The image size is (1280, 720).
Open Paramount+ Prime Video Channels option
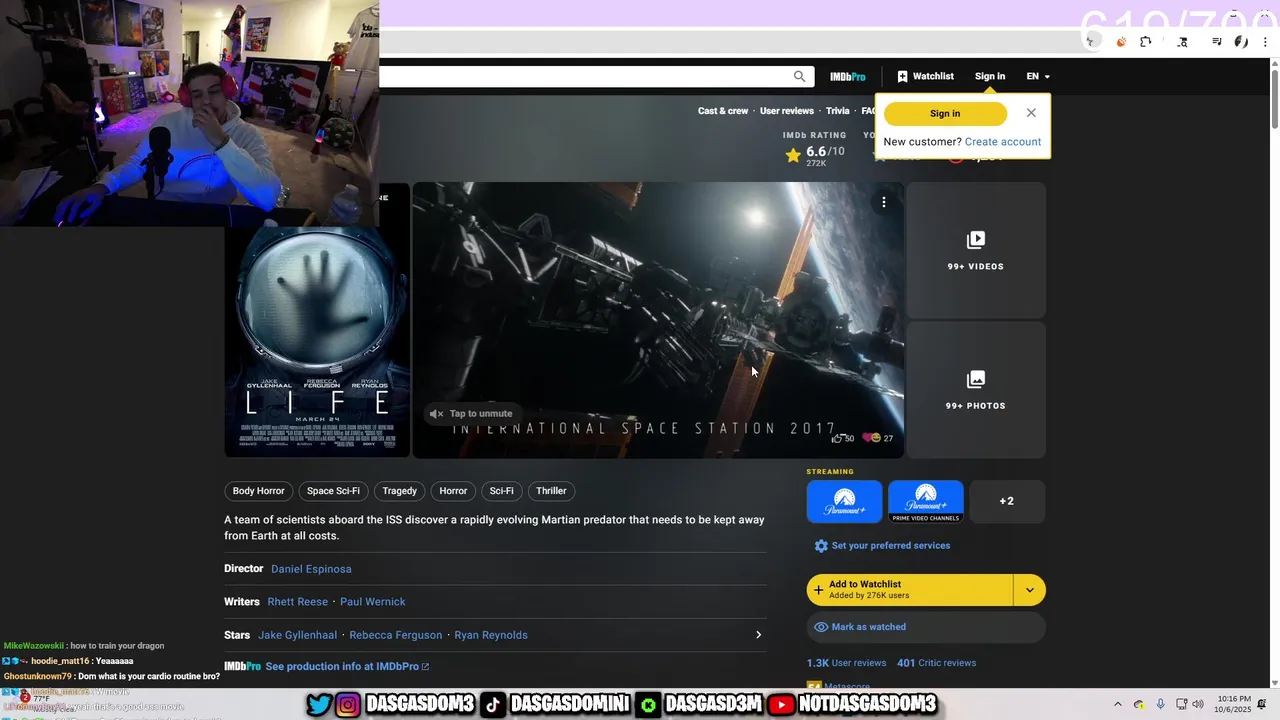point(926,502)
